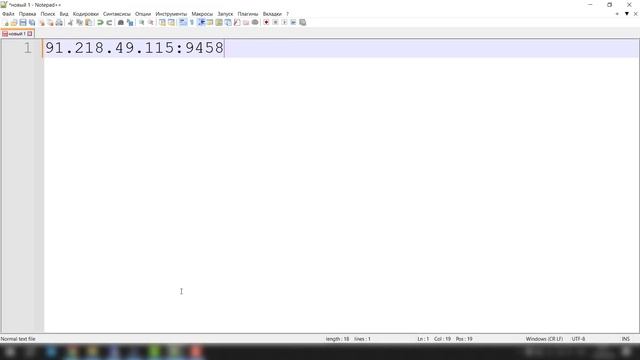The height and width of the screenshot is (360, 640).
Task: Click the Zoom In toolbar icon
Action: coord(141,22)
